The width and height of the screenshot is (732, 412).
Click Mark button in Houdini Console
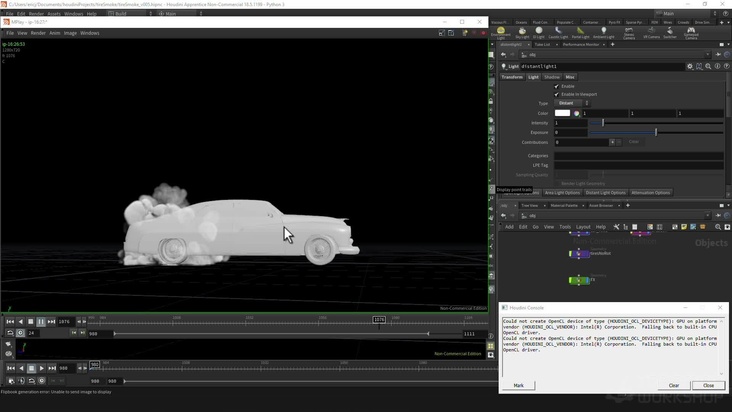tap(518, 385)
